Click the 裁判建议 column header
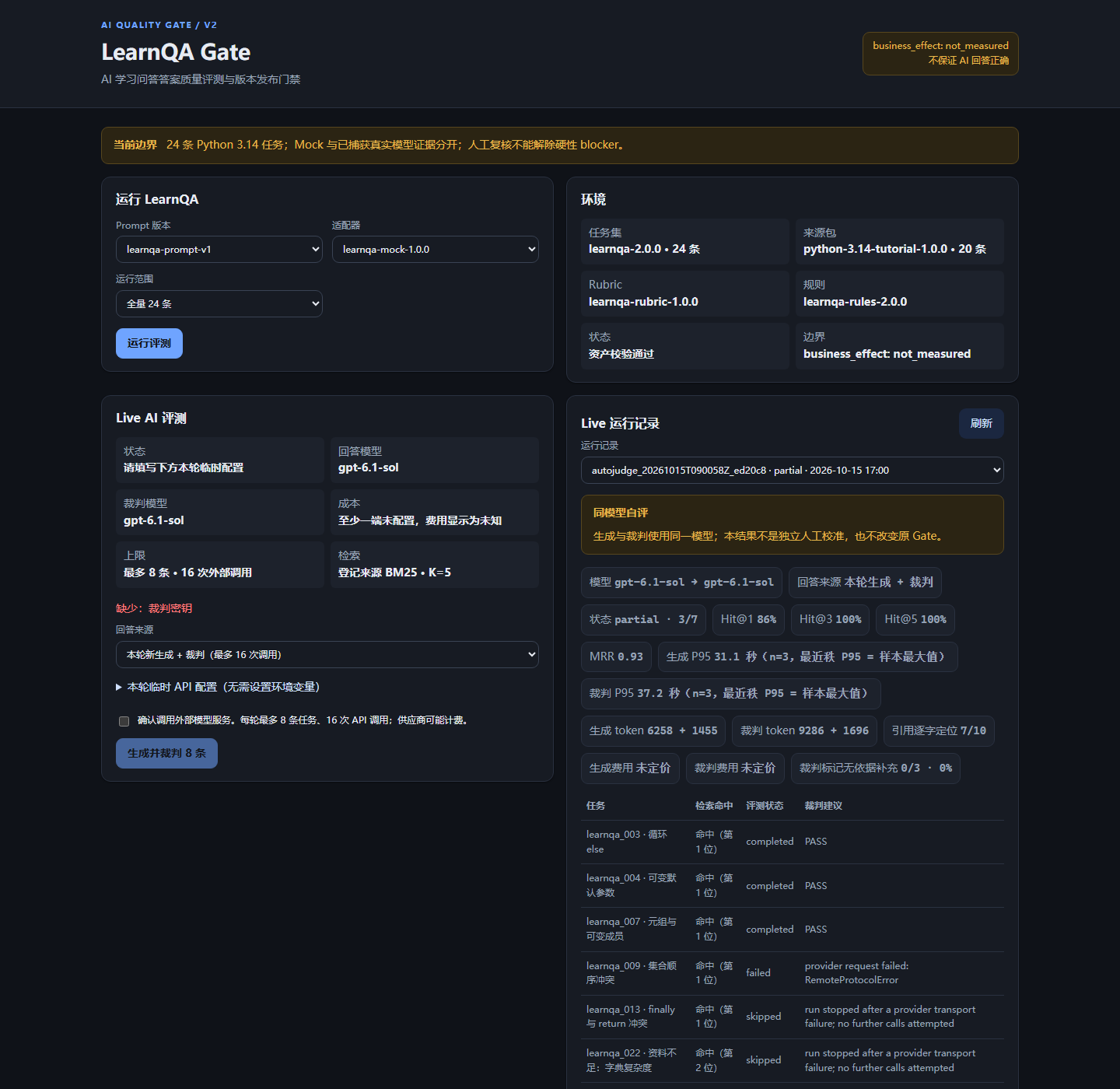Image resolution: width=1120 pixels, height=1089 pixels. click(x=824, y=806)
